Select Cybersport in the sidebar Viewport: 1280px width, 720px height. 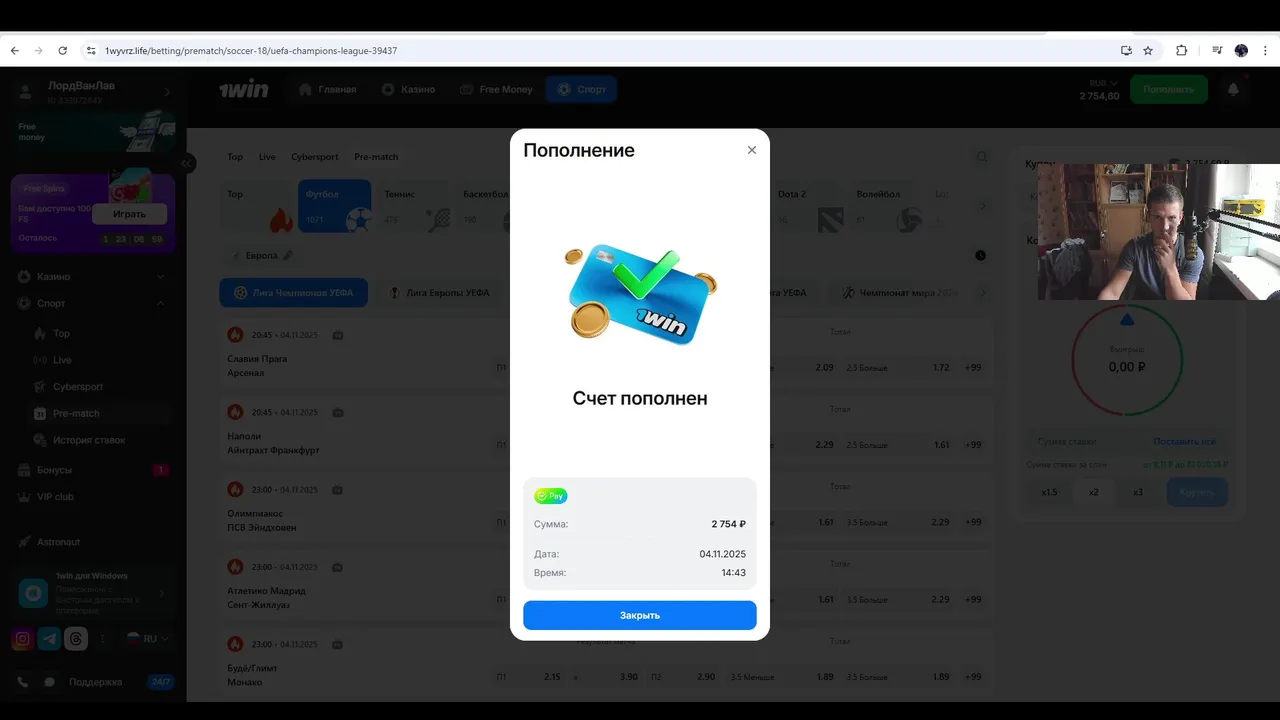pos(99,386)
